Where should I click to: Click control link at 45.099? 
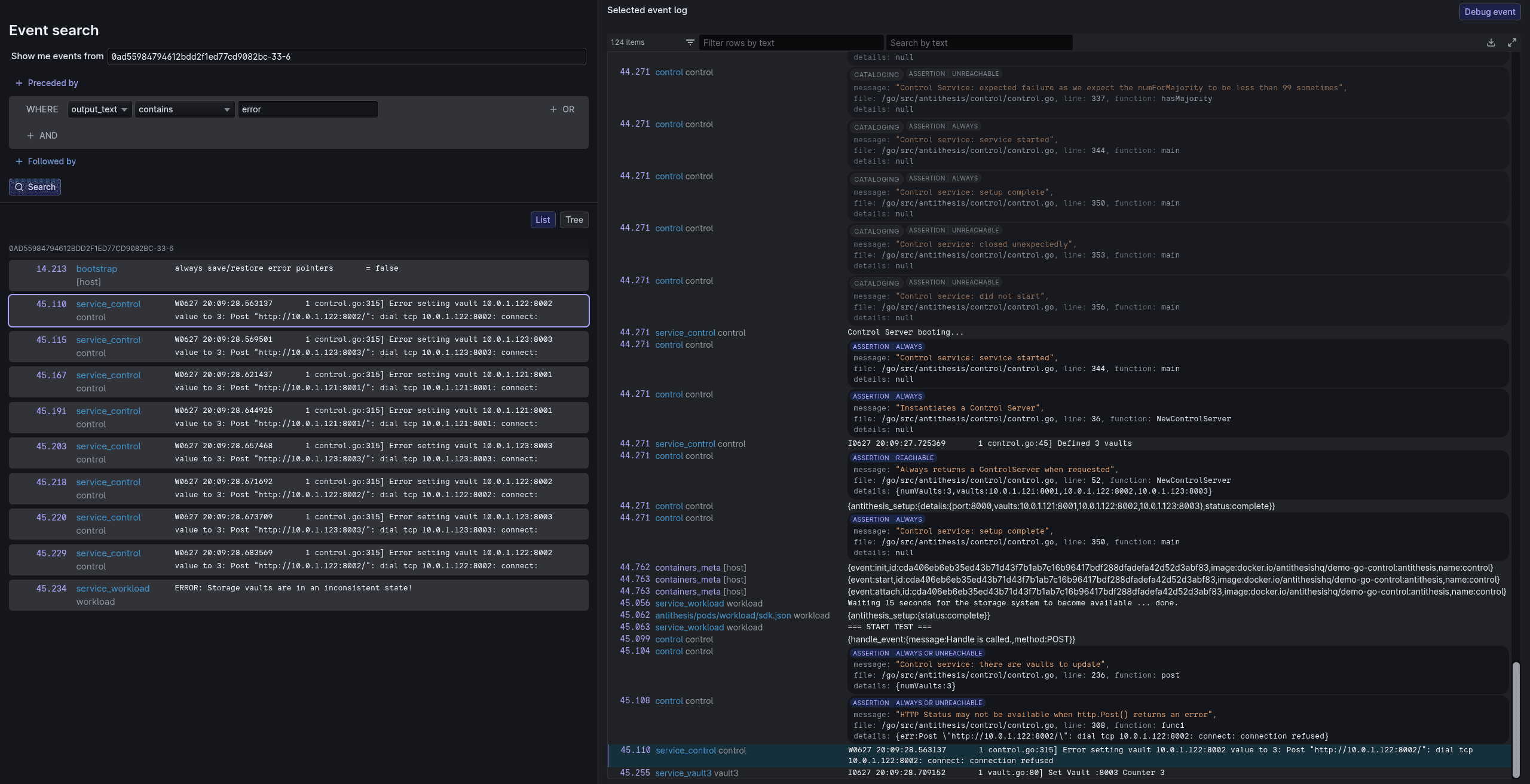pyautogui.click(x=669, y=639)
